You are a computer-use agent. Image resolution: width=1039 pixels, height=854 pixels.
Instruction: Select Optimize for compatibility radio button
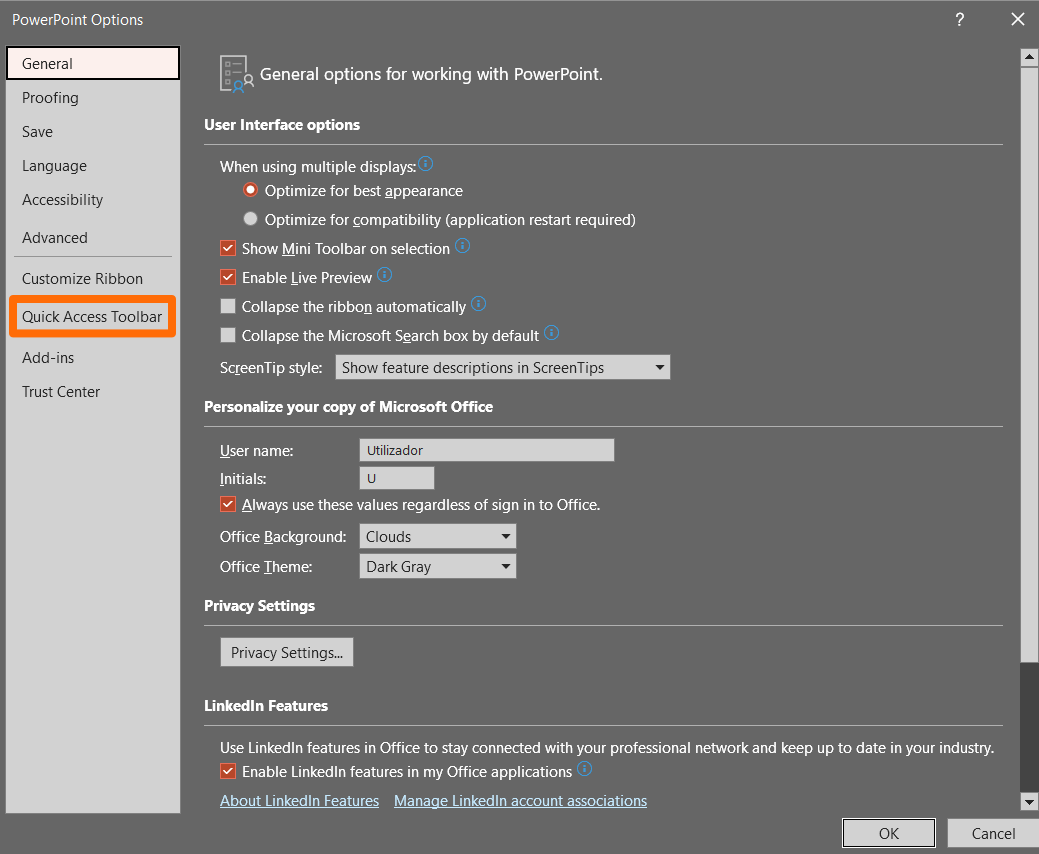click(250, 219)
